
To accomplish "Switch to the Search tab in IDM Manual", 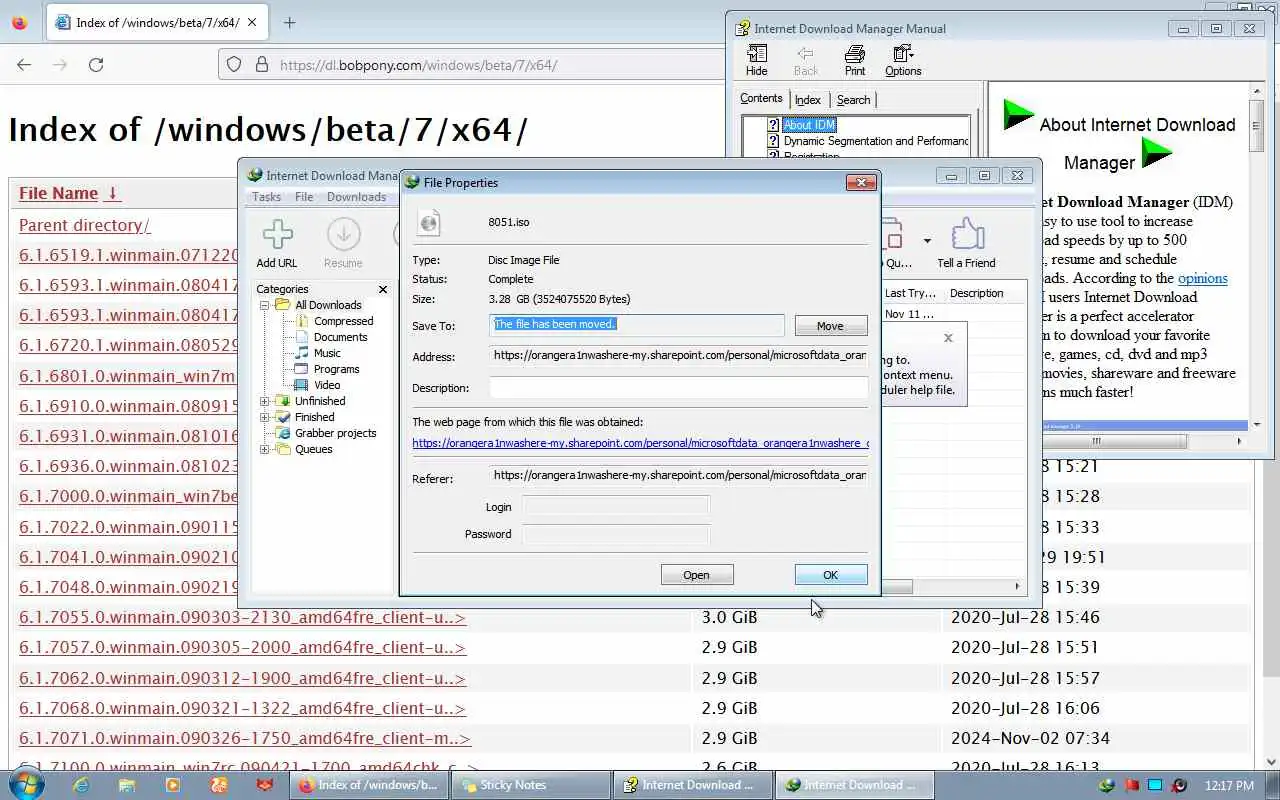I will [x=853, y=100].
